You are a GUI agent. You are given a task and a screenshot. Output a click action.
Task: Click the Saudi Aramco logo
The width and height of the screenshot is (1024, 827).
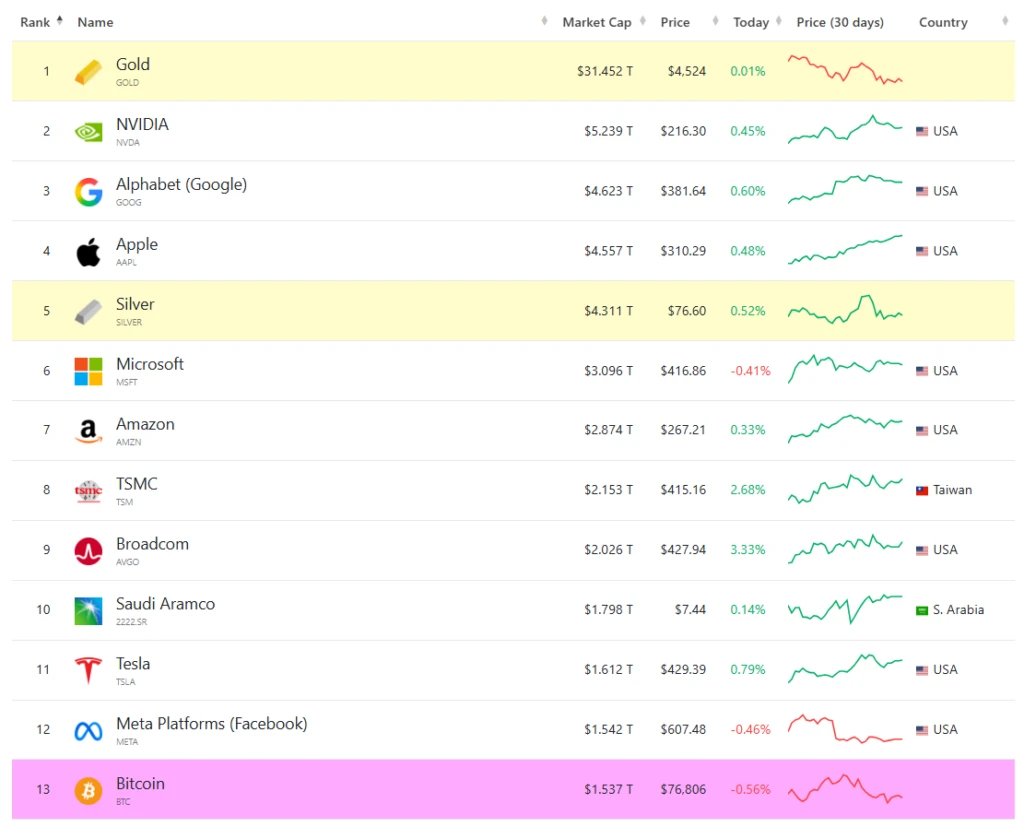point(88,611)
